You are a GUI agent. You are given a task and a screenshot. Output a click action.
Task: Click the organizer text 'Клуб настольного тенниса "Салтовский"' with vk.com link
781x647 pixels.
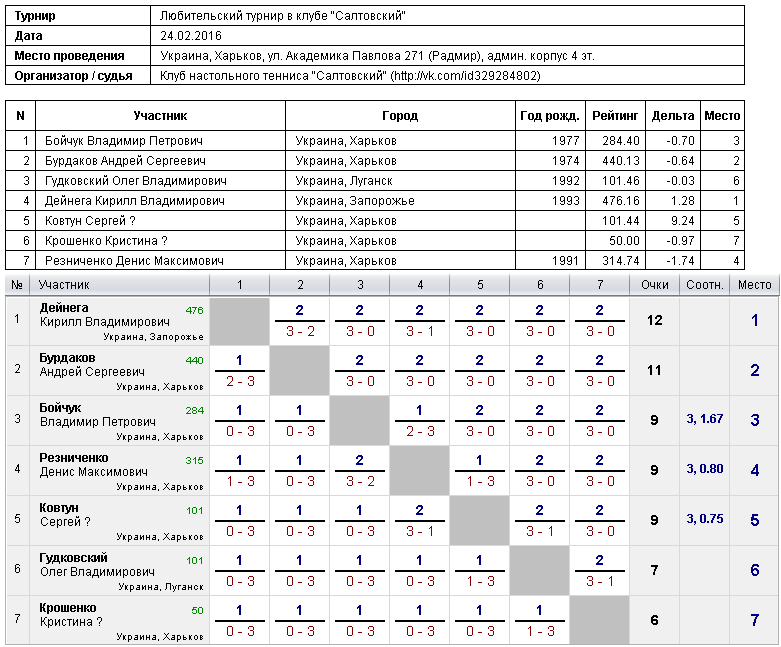point(350,76)
